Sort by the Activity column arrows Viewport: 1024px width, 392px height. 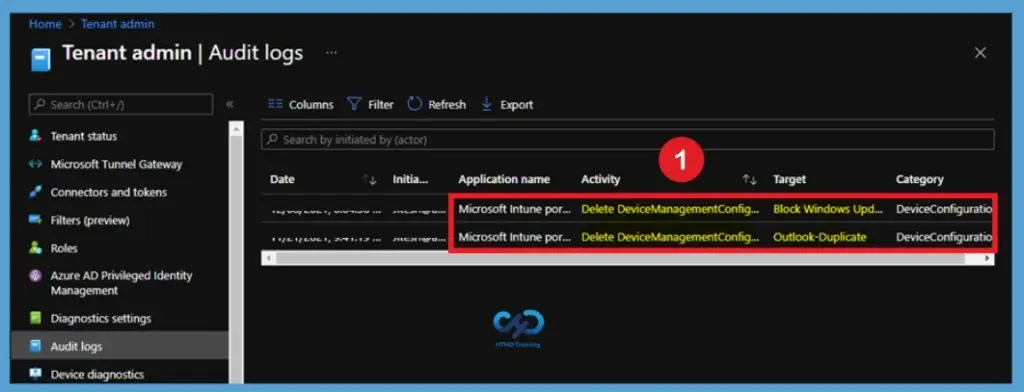(749, 180)
